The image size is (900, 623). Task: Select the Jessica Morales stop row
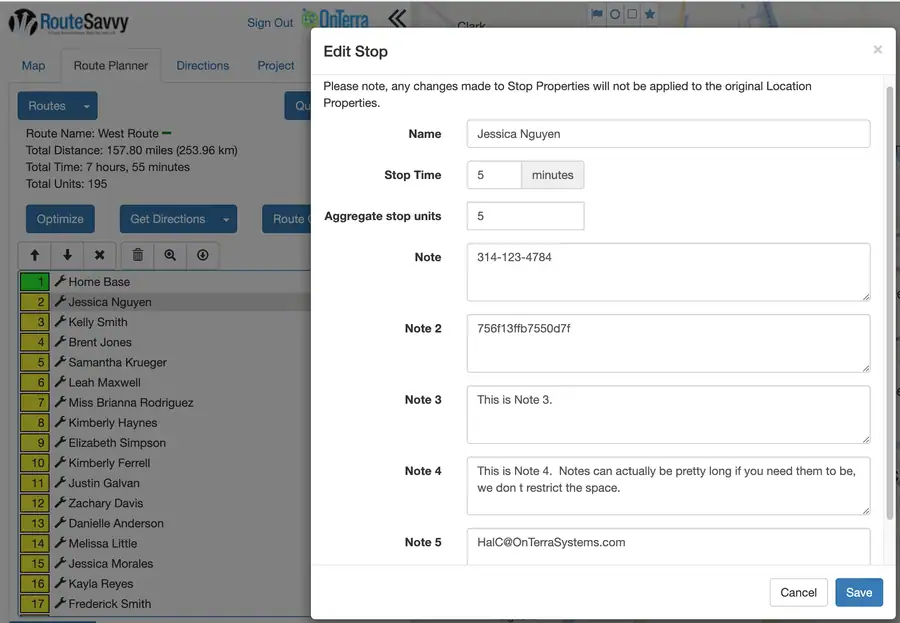coord(165,563)
